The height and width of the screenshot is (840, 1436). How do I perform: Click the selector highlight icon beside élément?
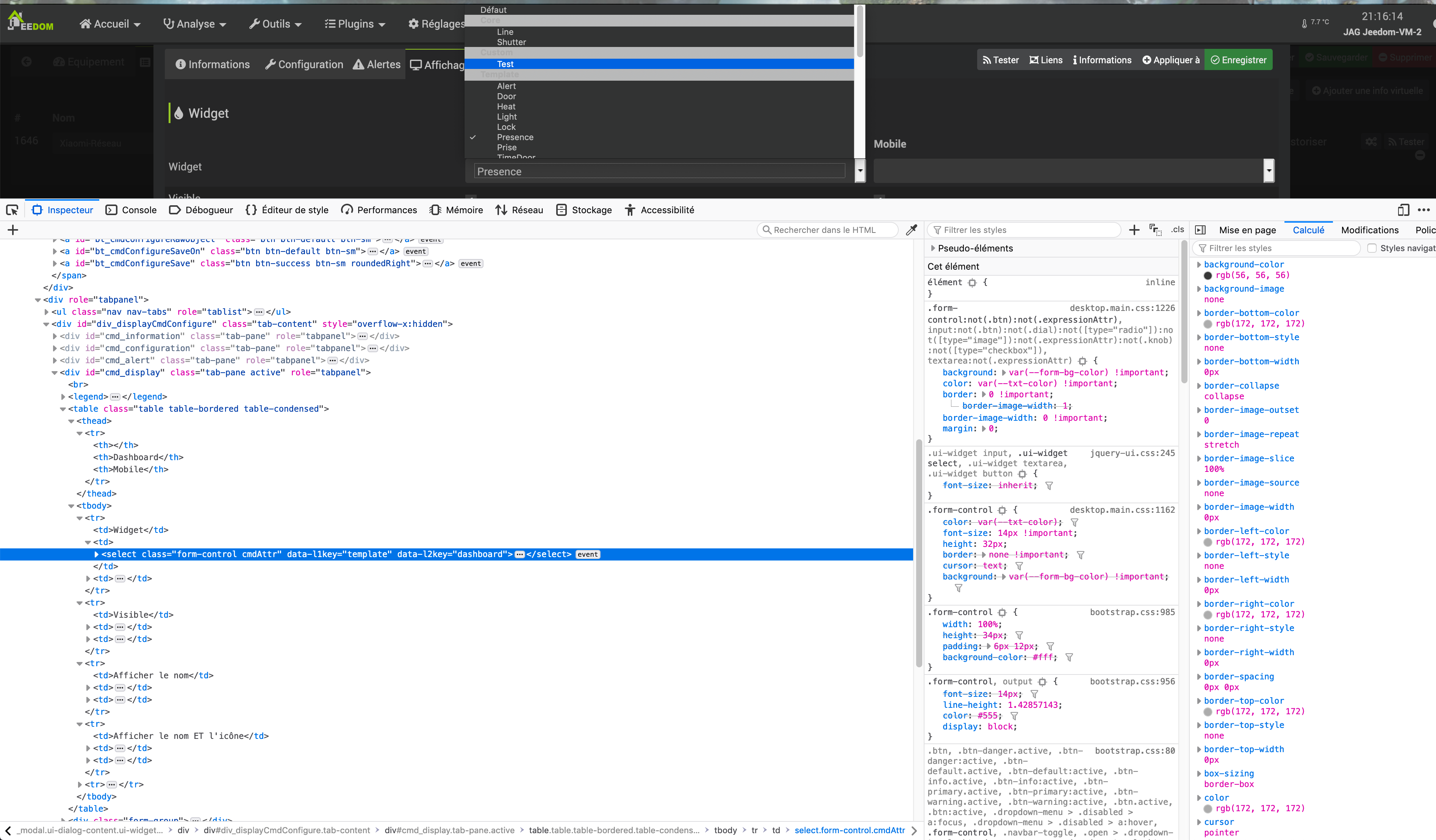tap(972, 283)
